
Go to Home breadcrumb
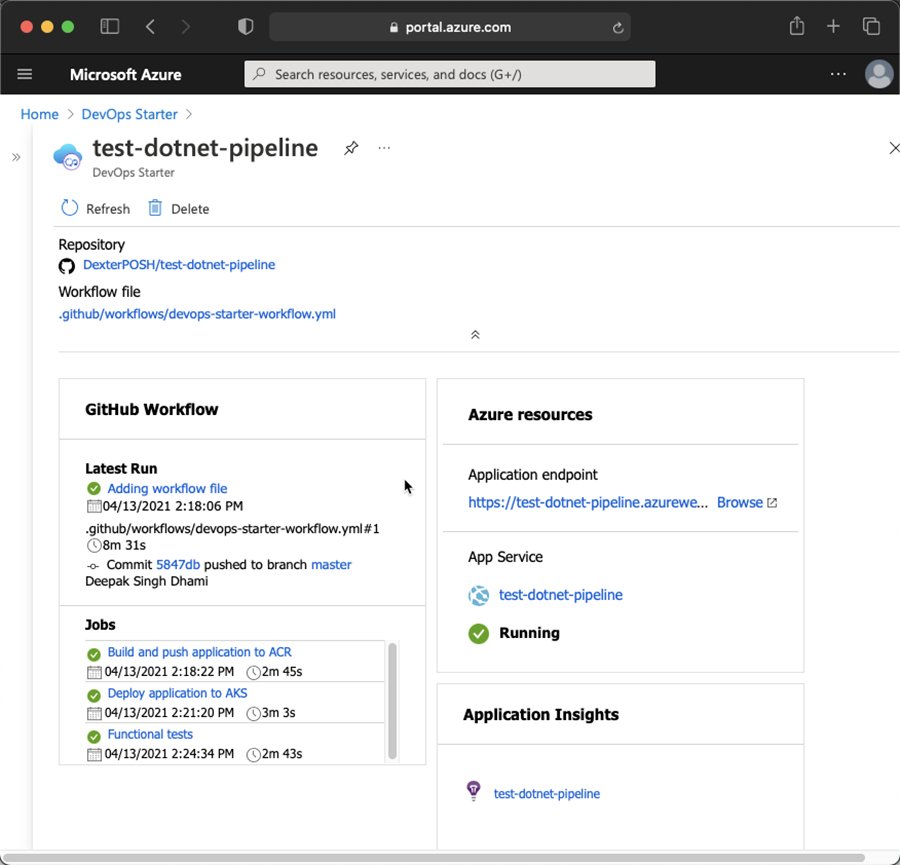39,114
